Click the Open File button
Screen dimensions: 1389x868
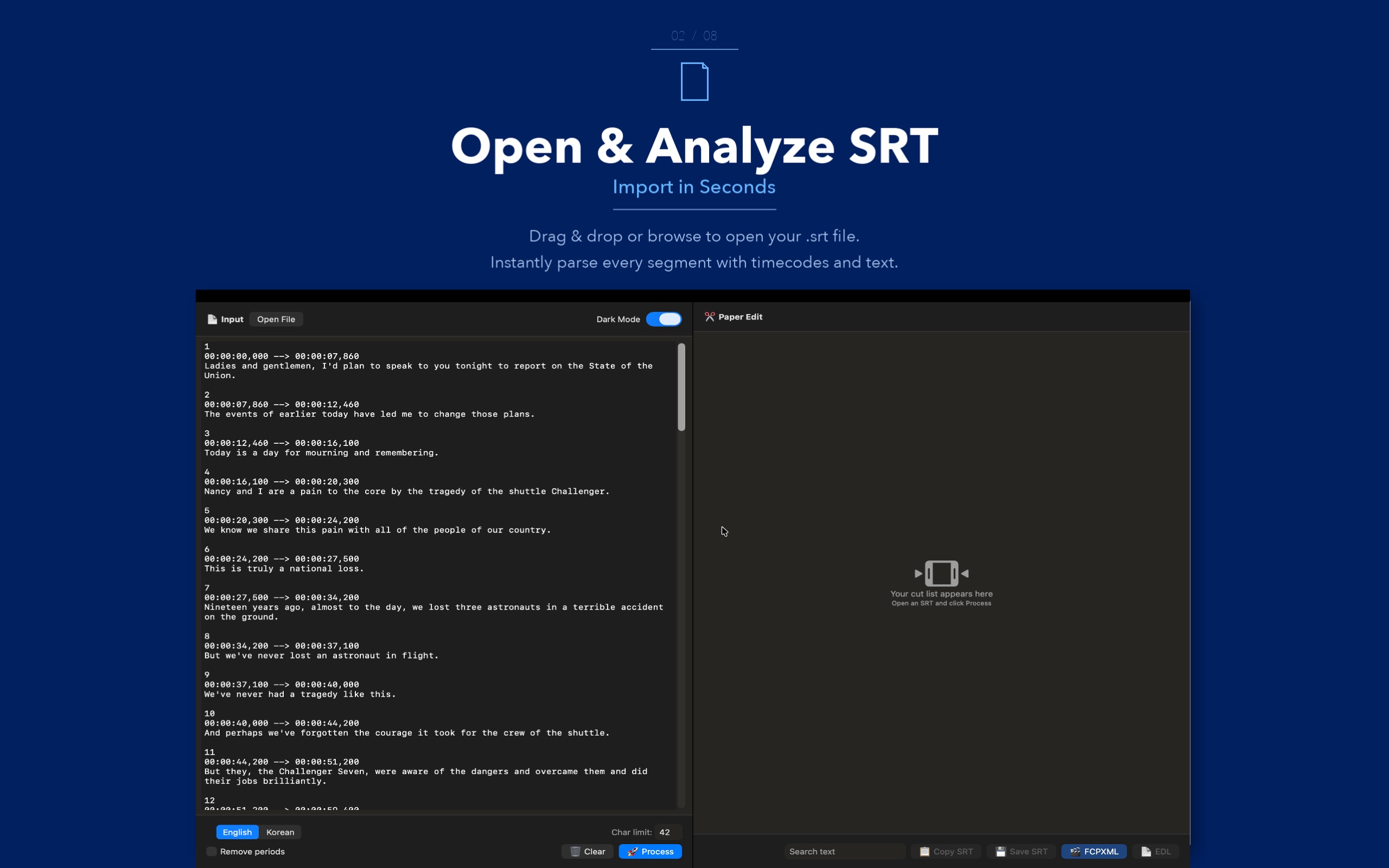(x=276, y=318)
